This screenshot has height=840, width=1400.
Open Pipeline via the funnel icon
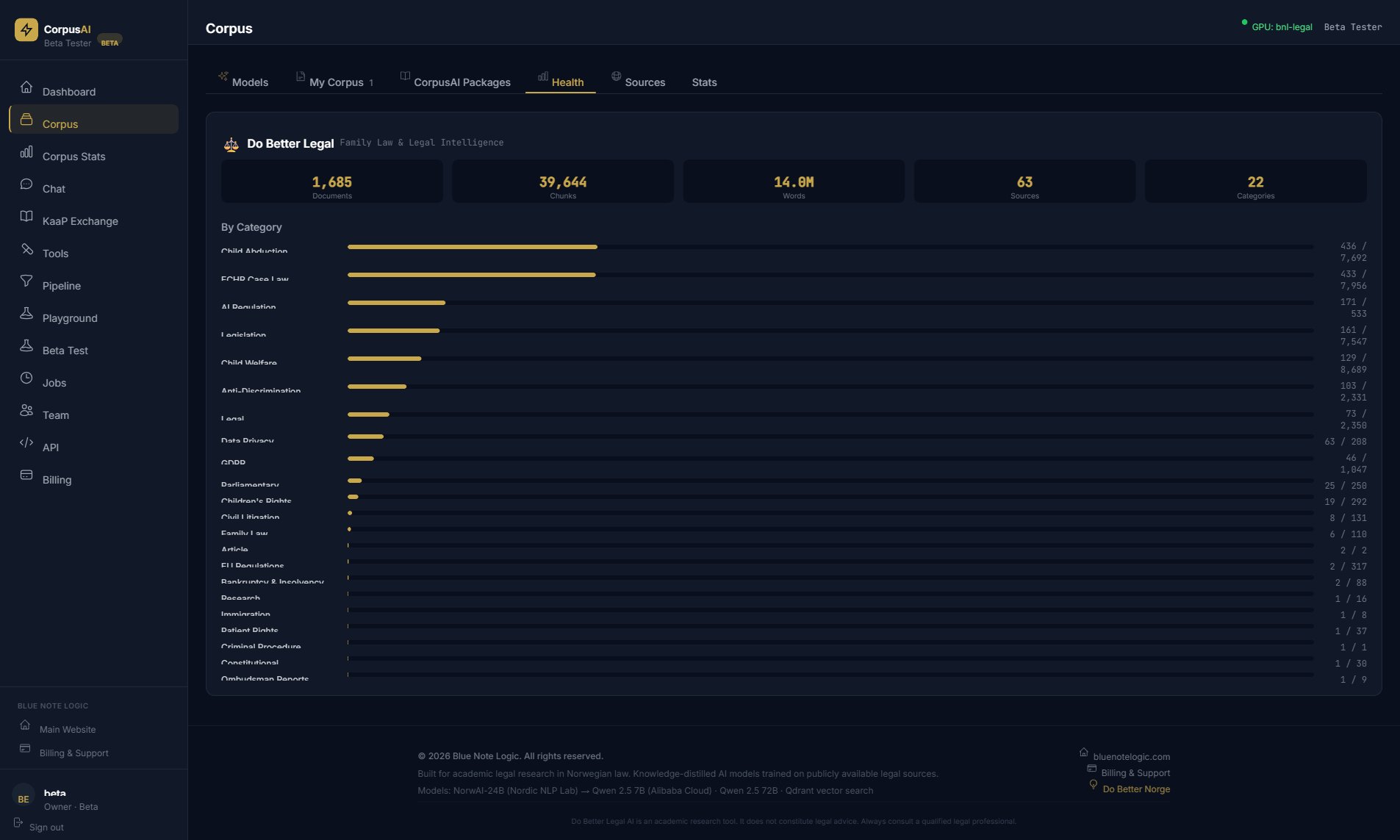tap(26, 281)
